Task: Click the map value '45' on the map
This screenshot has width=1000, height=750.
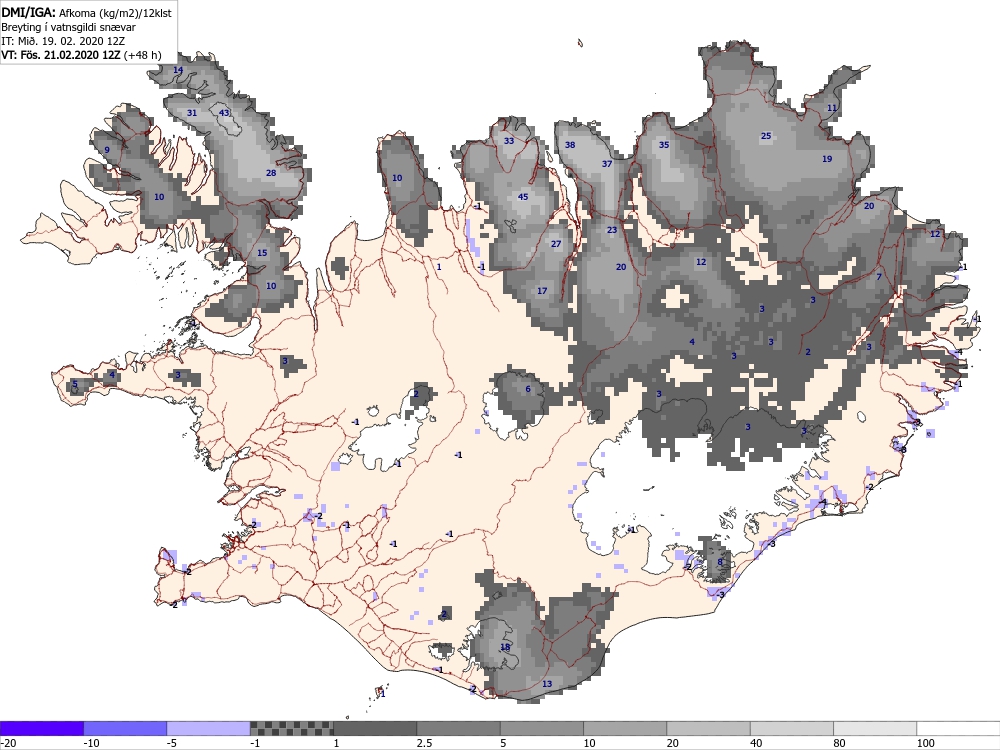Action: [x=523, y=197]
